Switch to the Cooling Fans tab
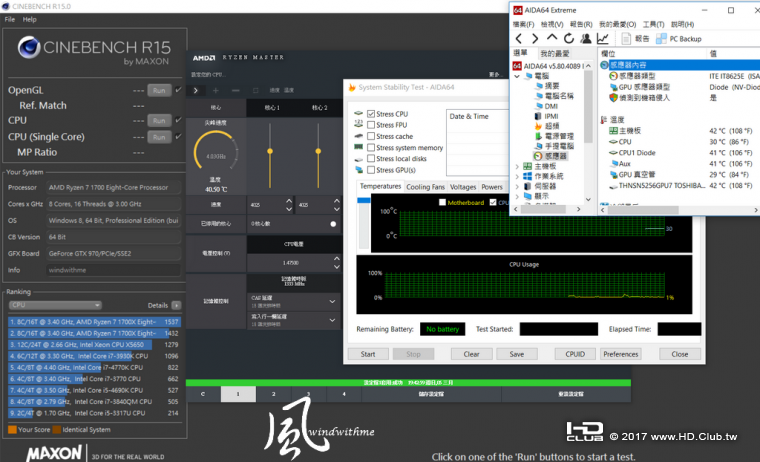This screenshot has height=462, width=760. pyautogui.click(x=425, y=187)
